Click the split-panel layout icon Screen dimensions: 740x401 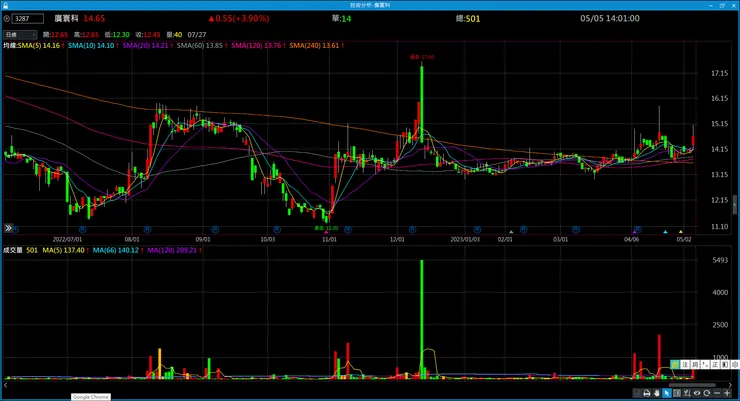click(677, 393)
